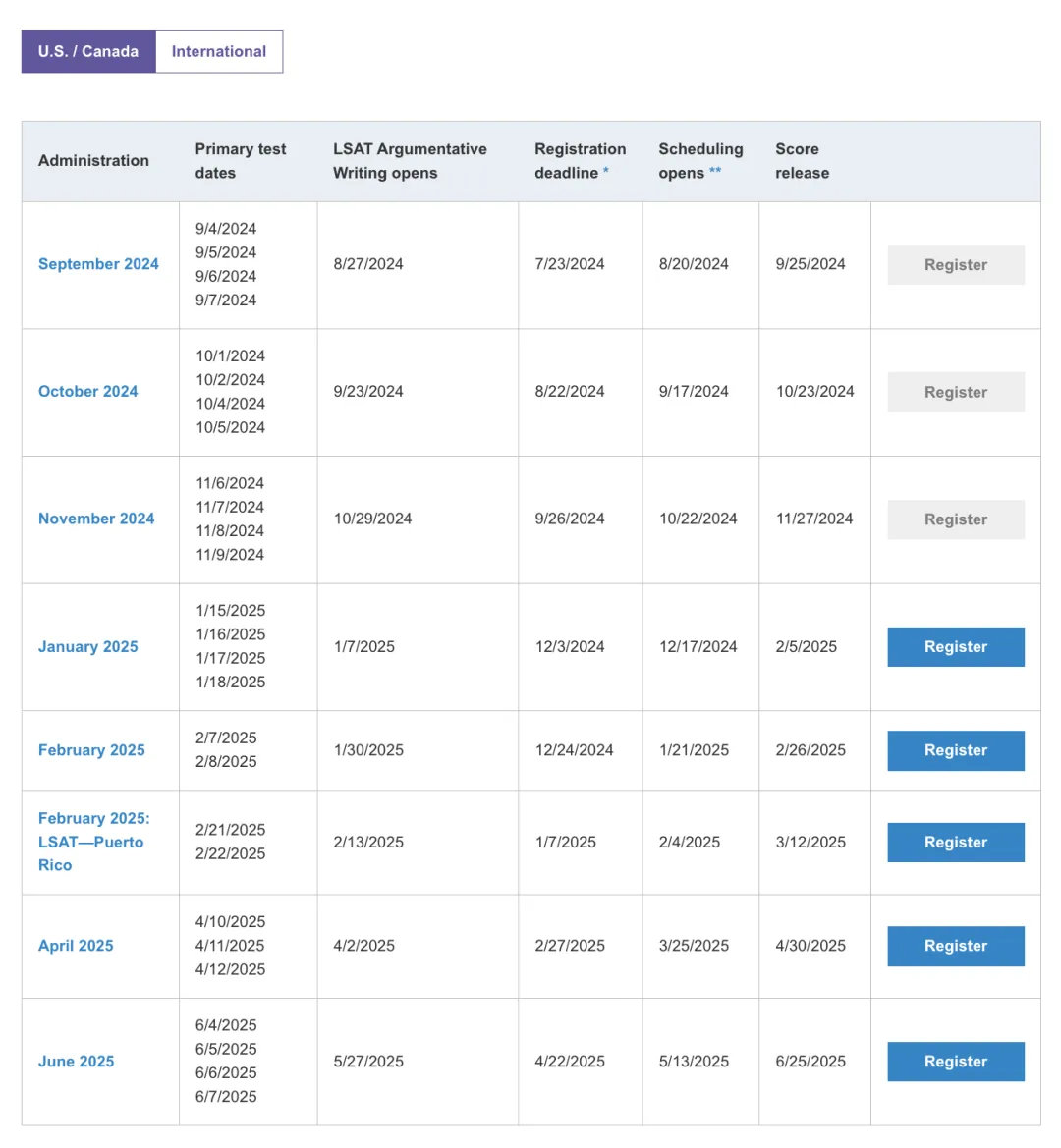
Task: Click the disabled November 2024 Register button
Action: click(956, 519)
